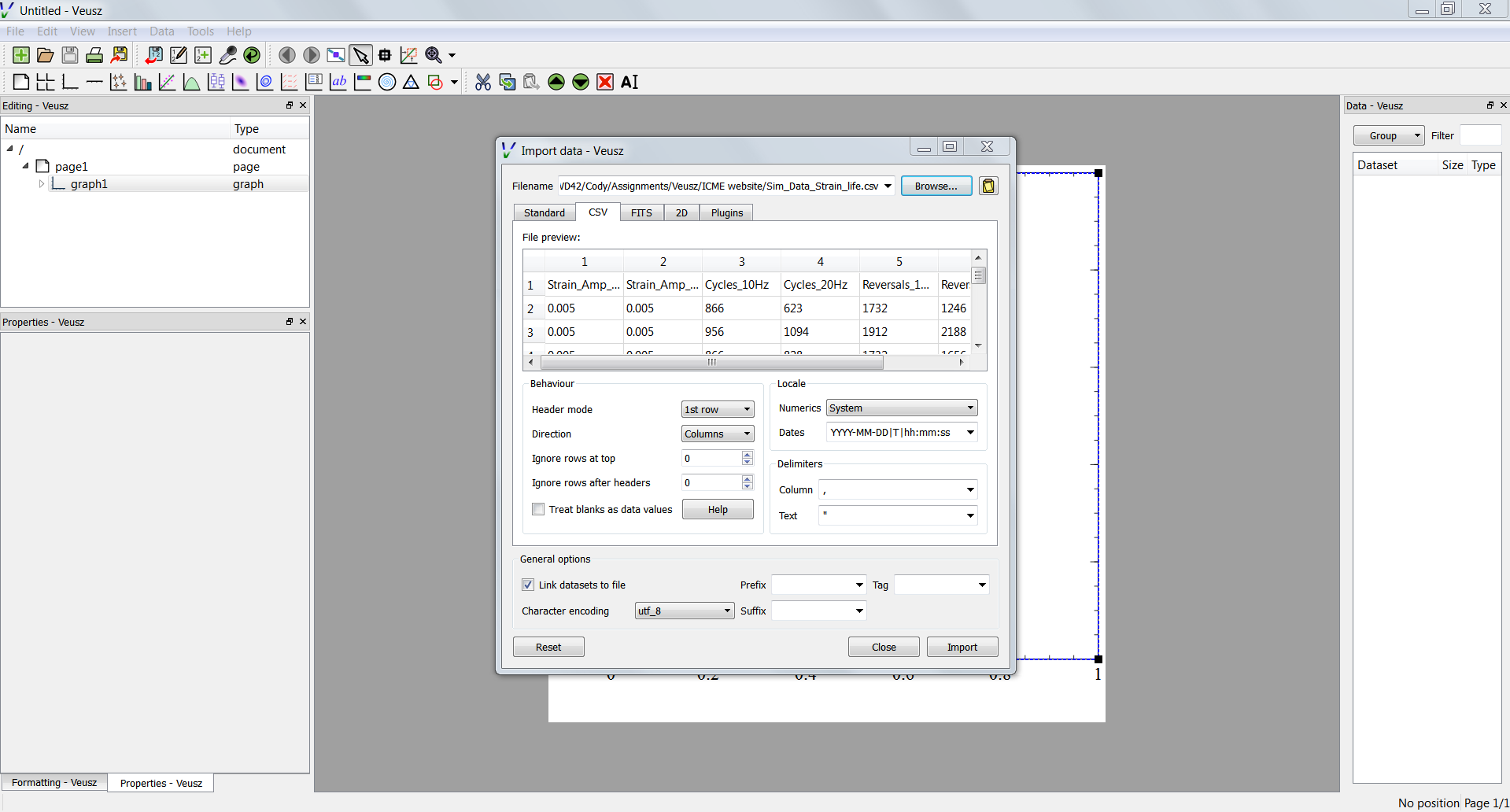Click the file preview horizontal scrollbar
Screen dimensions: 1510x812
[x=711, y=363]
